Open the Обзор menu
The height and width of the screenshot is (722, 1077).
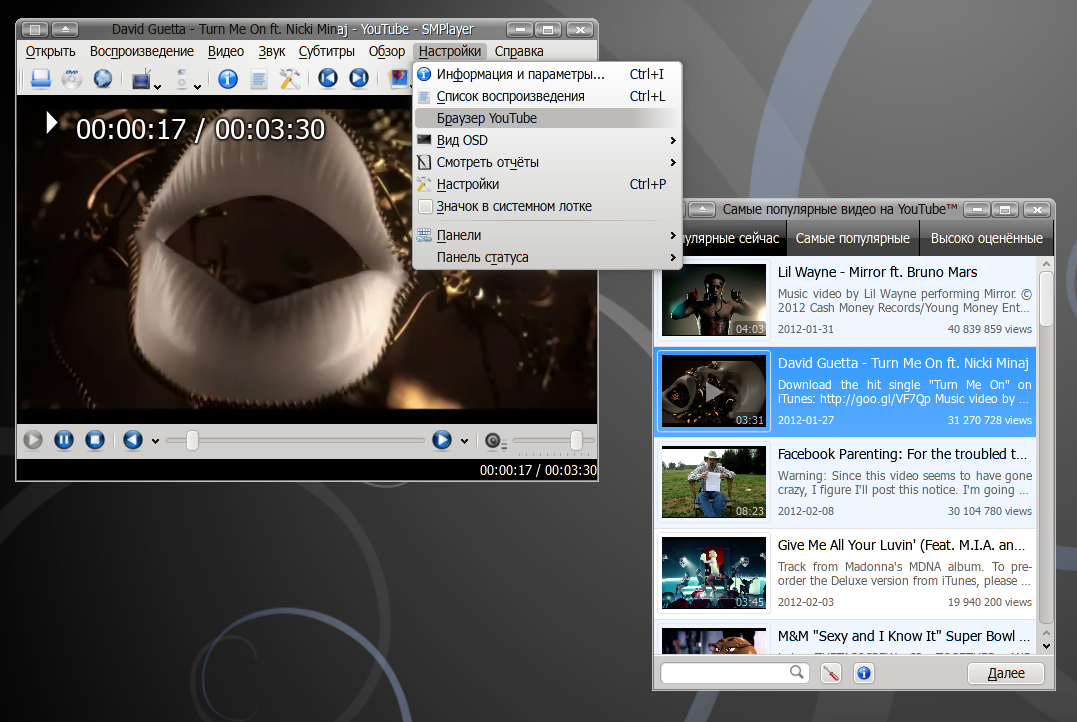(387, 52)
